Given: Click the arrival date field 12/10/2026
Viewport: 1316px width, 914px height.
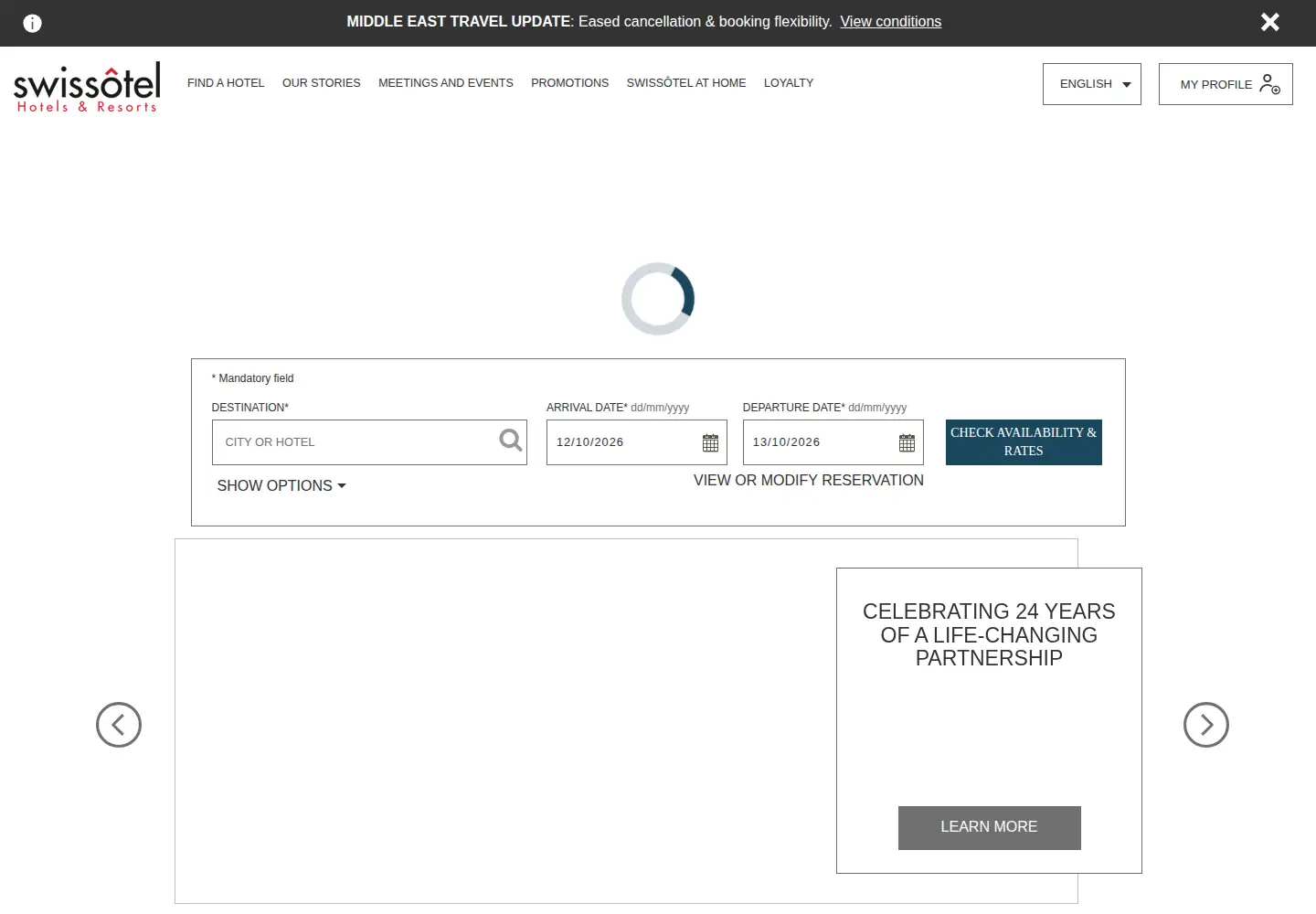Looking at the screenshot, I should 637,442.
